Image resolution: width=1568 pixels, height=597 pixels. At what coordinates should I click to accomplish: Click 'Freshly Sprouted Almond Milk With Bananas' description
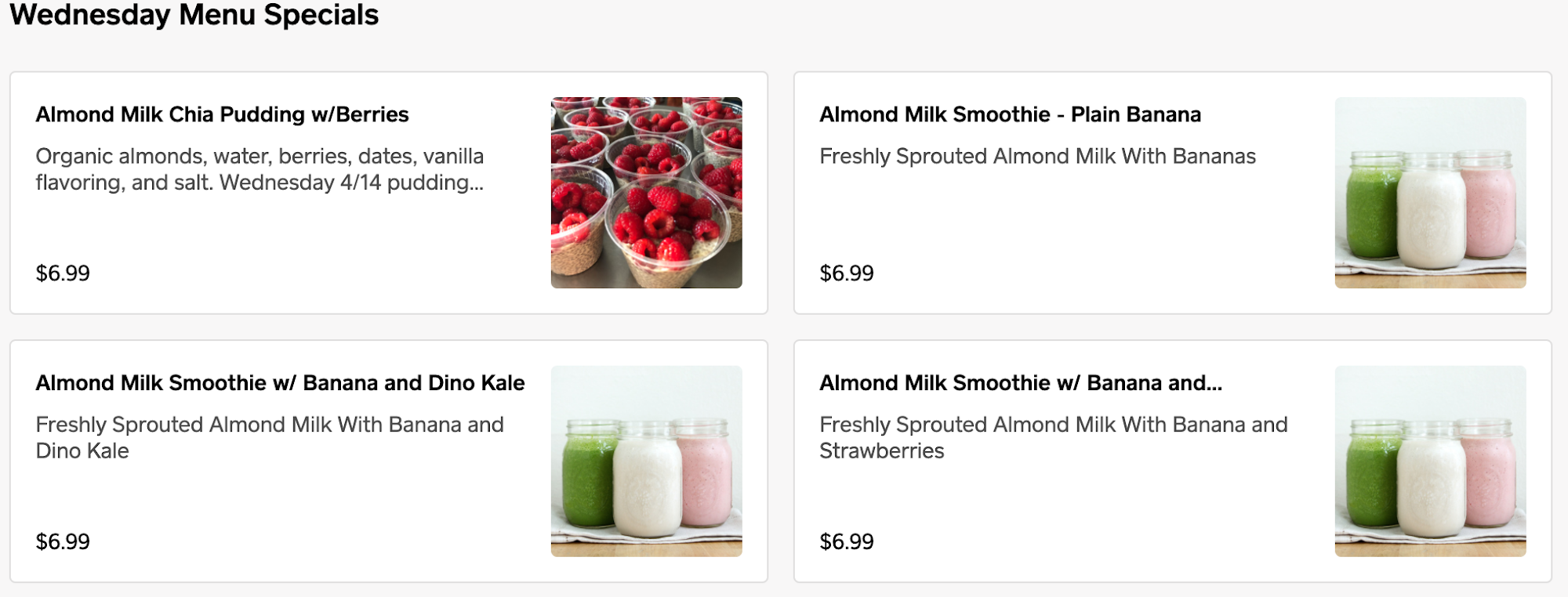[1037, 157]
